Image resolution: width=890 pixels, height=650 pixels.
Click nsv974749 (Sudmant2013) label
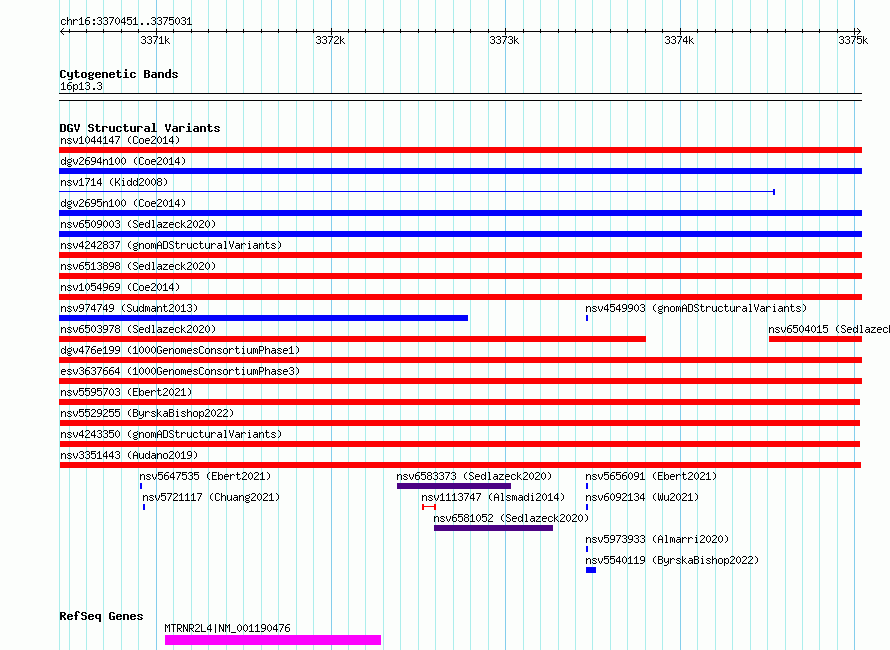[x=129, y=308]
